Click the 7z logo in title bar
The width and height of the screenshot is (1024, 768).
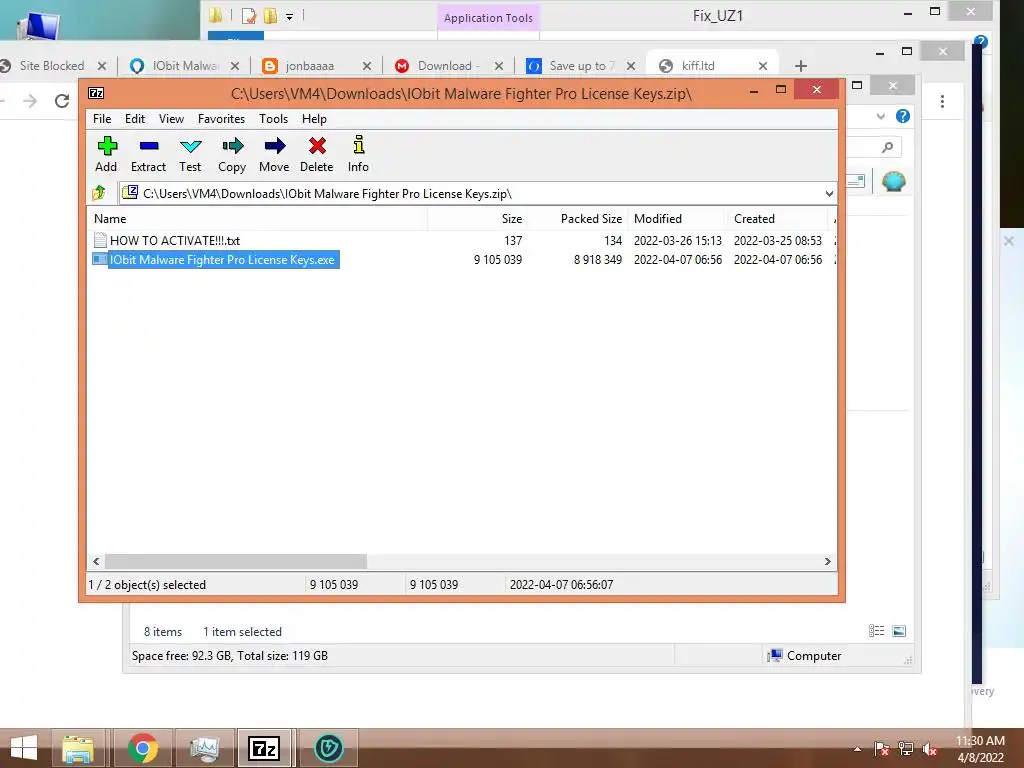96,93
